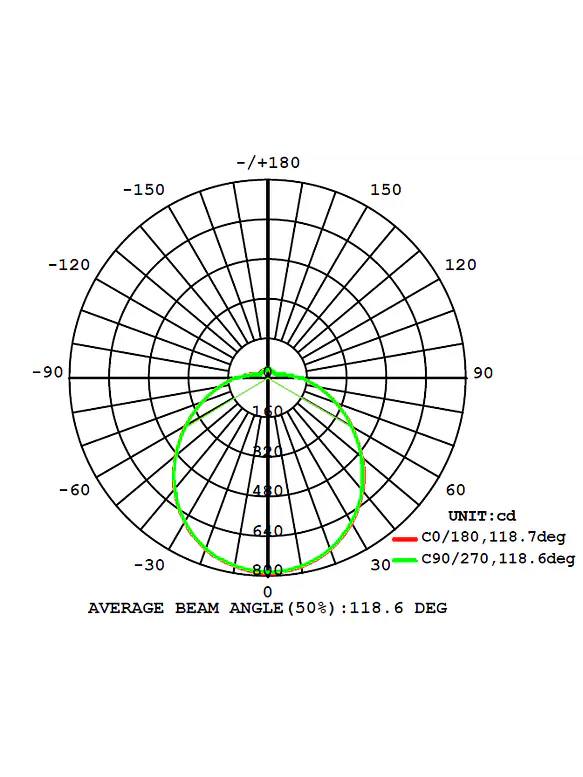
Task: Click the 480 candela ring value
Action: tap(268, 491)
